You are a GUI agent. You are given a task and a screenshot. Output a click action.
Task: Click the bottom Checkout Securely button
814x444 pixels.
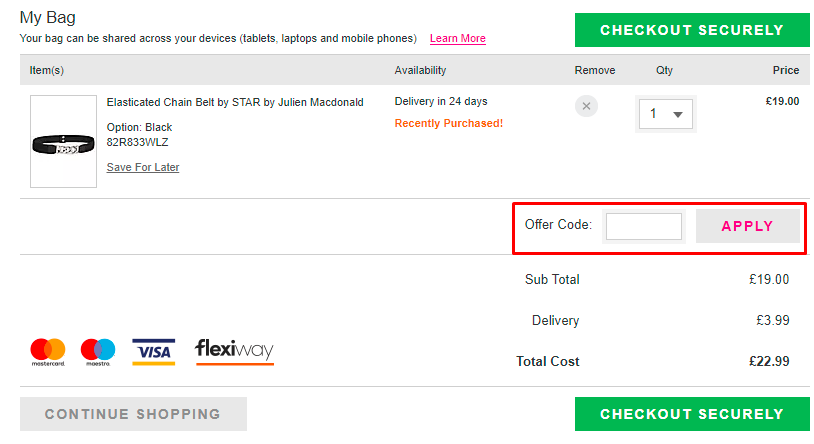click(692, 414)
